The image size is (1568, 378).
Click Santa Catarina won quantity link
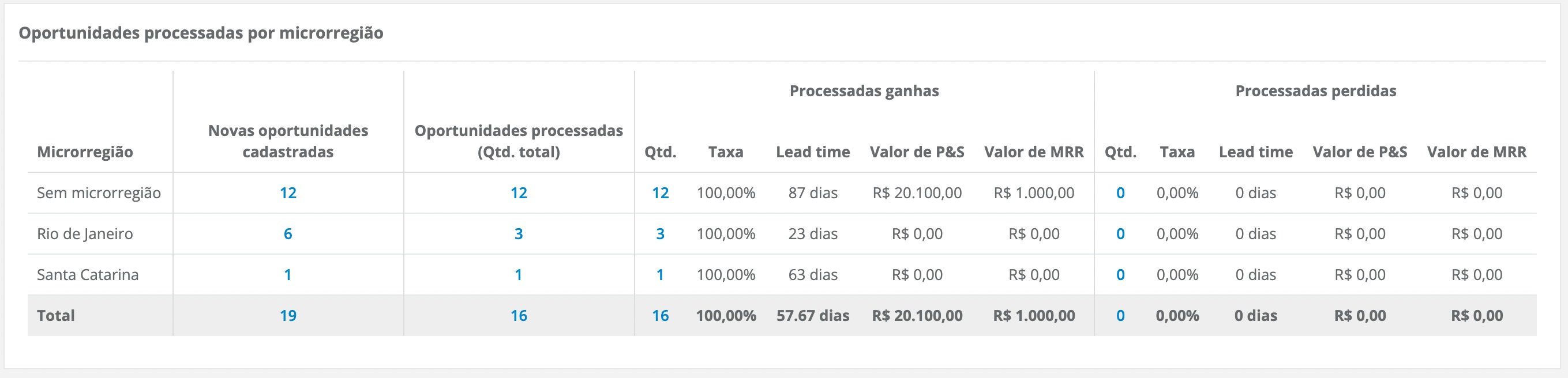pyautogui.click(x=660, y=275)
